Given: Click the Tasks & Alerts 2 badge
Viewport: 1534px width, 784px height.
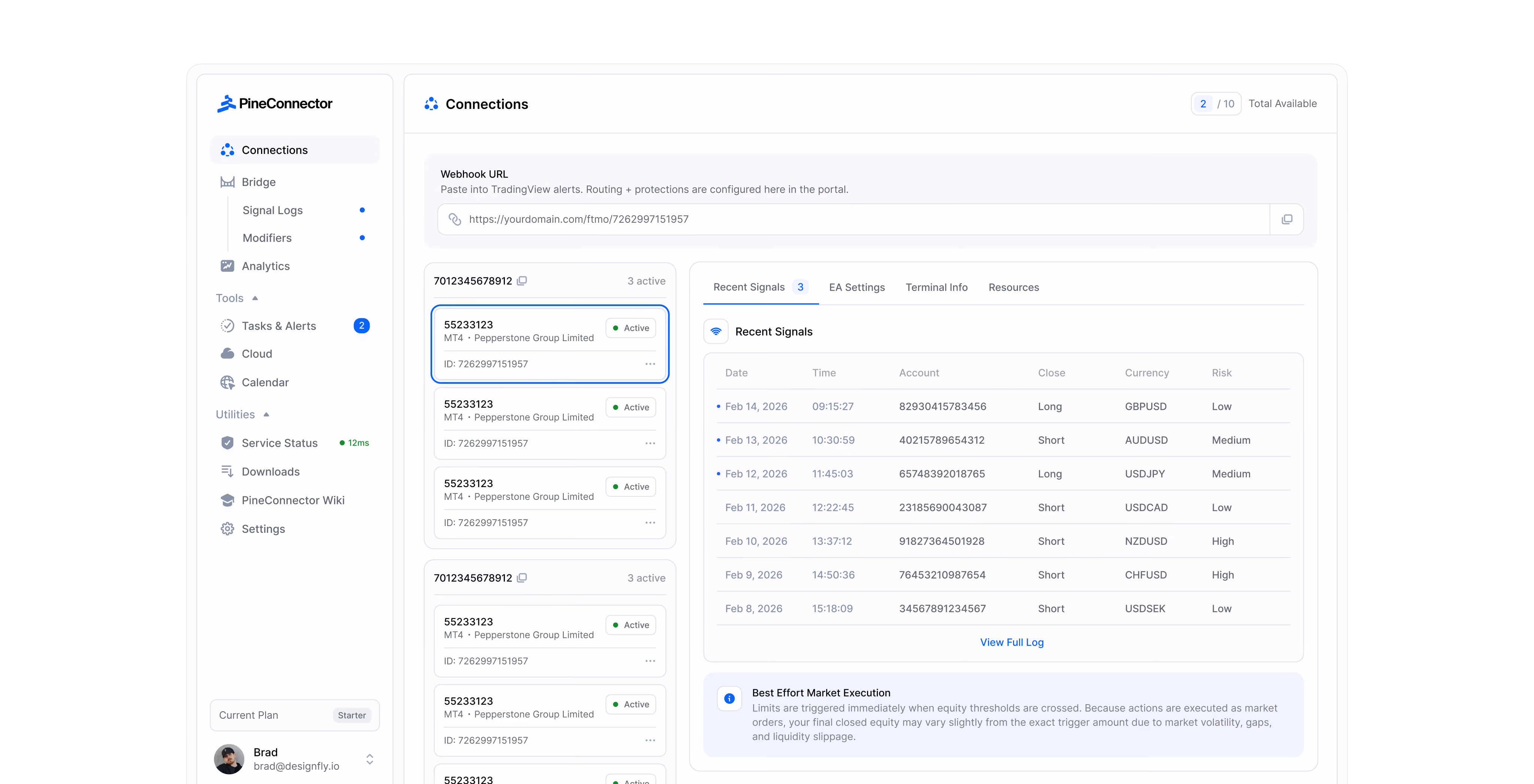Looking at the screenshot, I should pos(361,326).
